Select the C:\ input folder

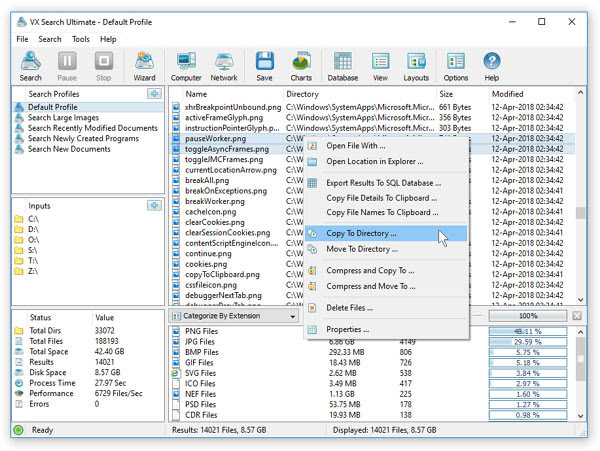click(88, 219)
